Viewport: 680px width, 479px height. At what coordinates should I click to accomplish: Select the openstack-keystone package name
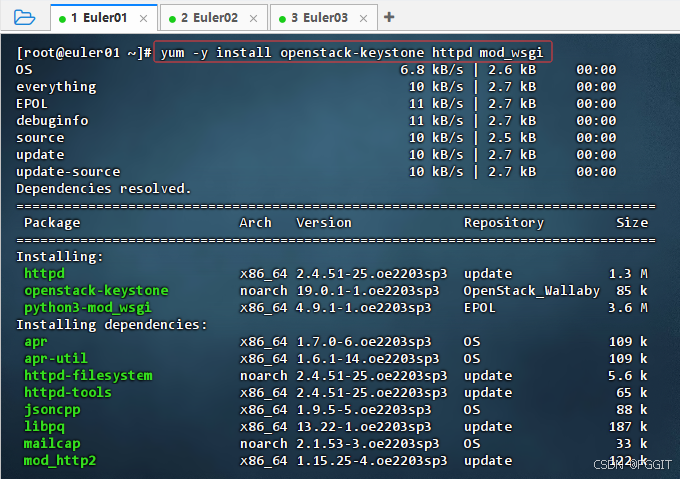coord(96,290)
